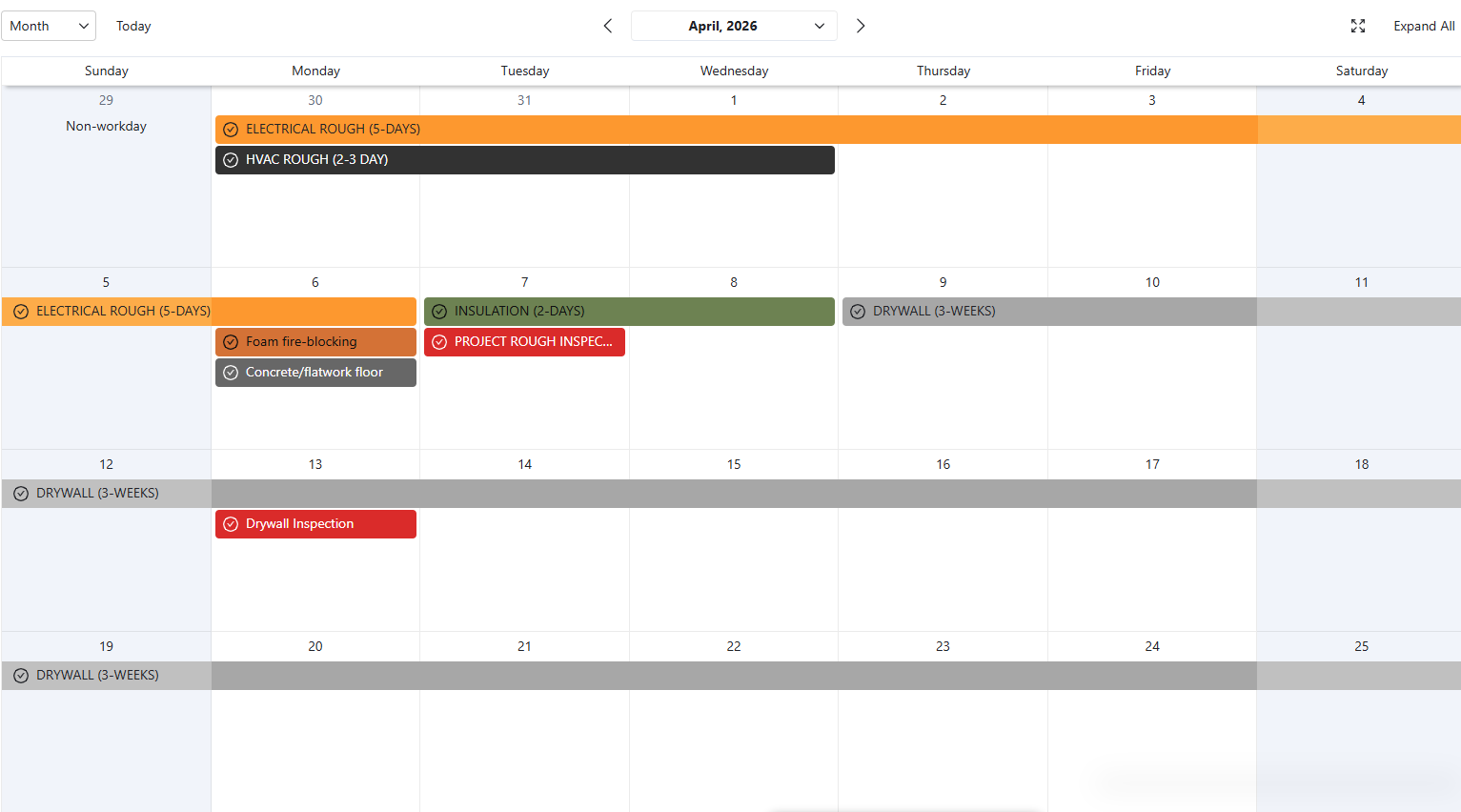Toggle checkmark on Drywall Inspection
The image size is (1461, 812).
click(231, 524)
